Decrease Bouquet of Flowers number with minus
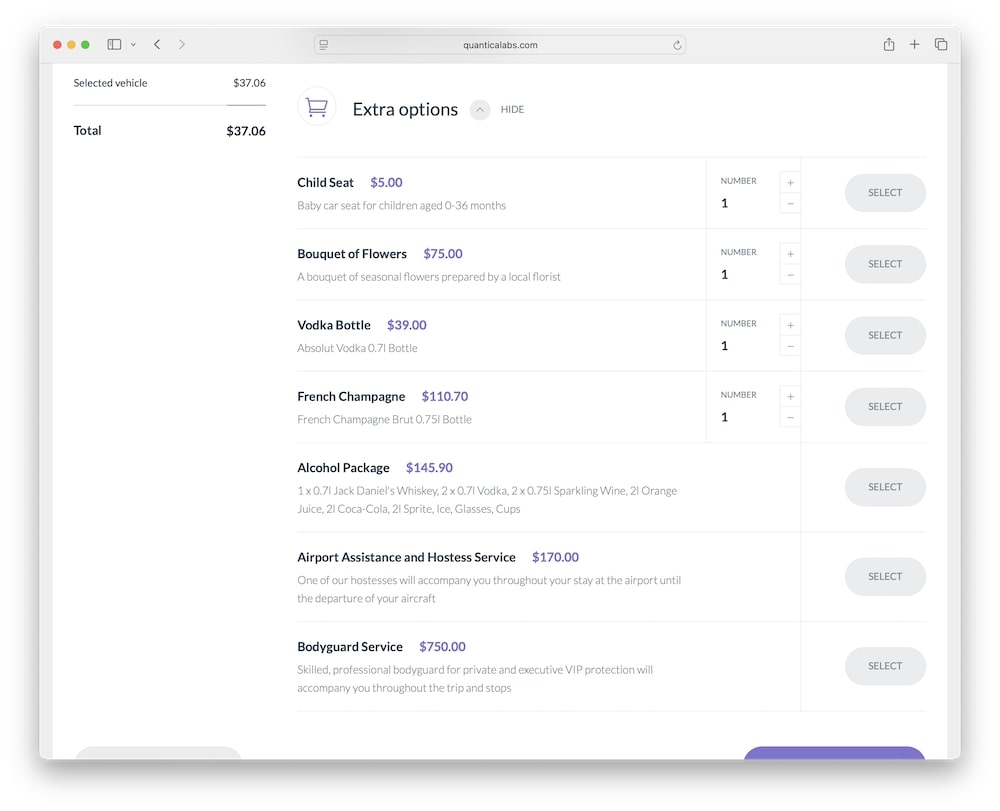 coord(790,275)
